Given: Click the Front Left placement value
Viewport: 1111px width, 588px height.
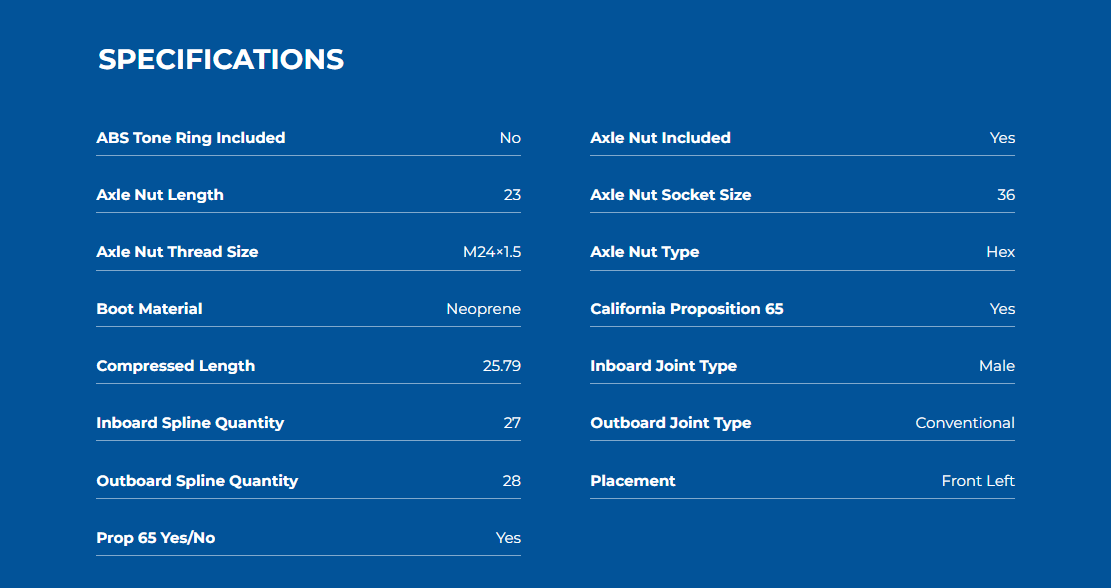Looking at the screenshot, I should (x=978, y=480).
